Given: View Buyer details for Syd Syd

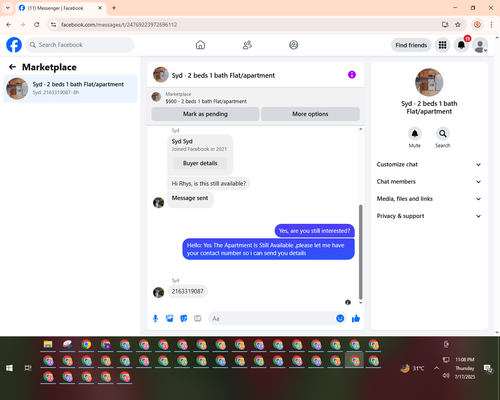Looking at the screenshot, I should [200, 163].
